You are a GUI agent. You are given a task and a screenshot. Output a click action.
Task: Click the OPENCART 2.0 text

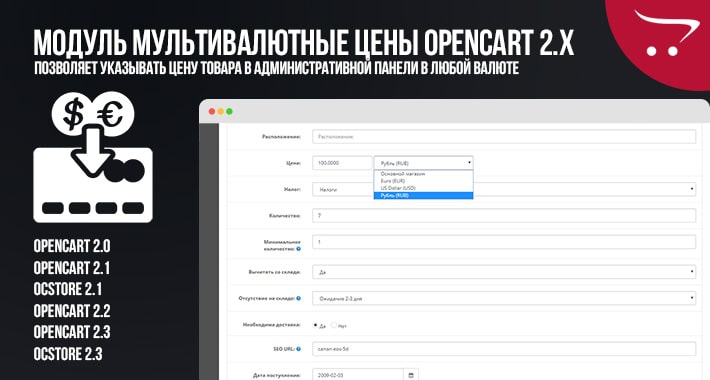pyautogui.click(x=72, y=246)
